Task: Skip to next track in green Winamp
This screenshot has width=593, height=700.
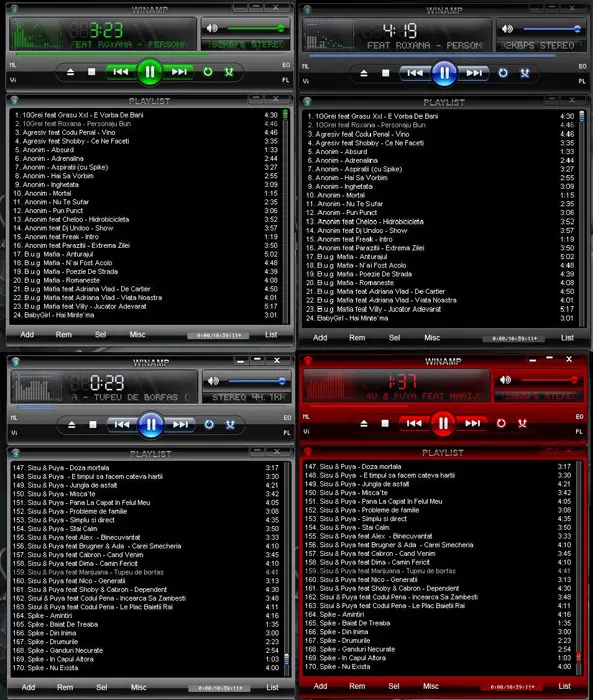Action: (179, 72)
